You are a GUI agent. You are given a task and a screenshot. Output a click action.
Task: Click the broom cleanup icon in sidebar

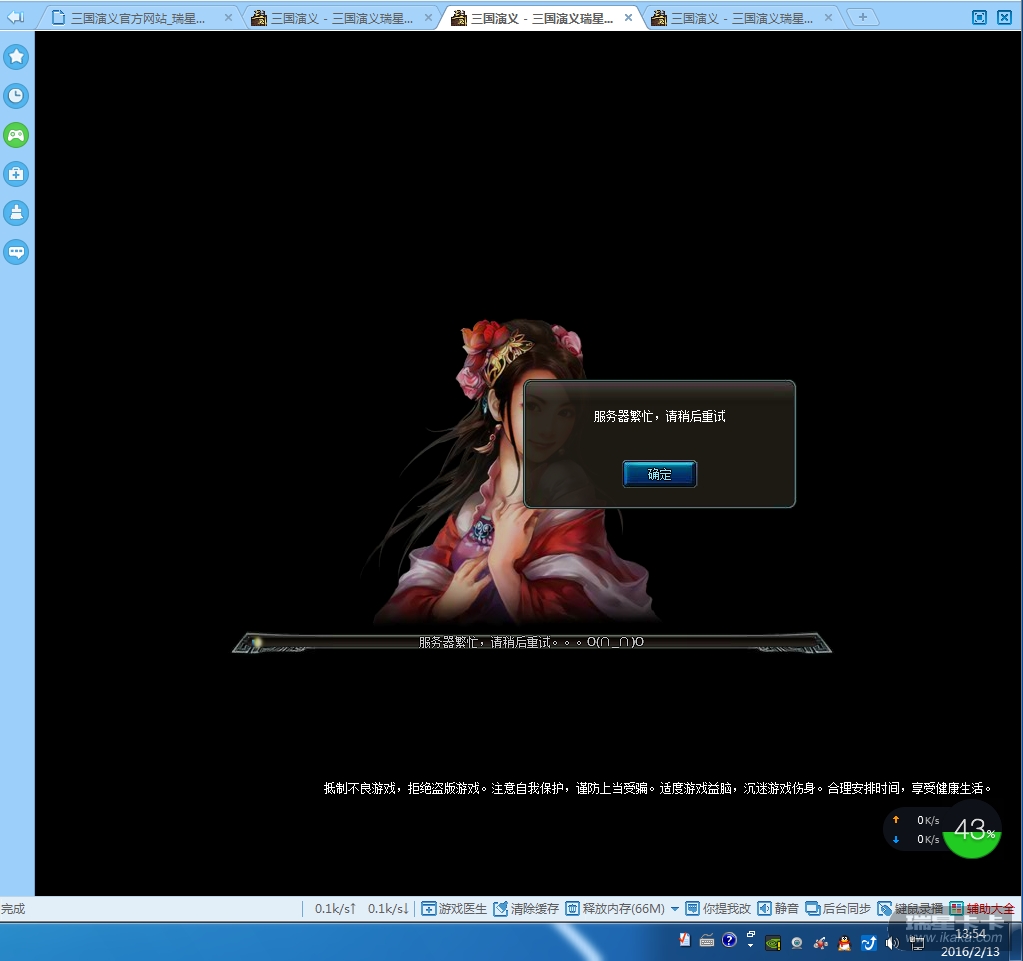coord(16,213)
